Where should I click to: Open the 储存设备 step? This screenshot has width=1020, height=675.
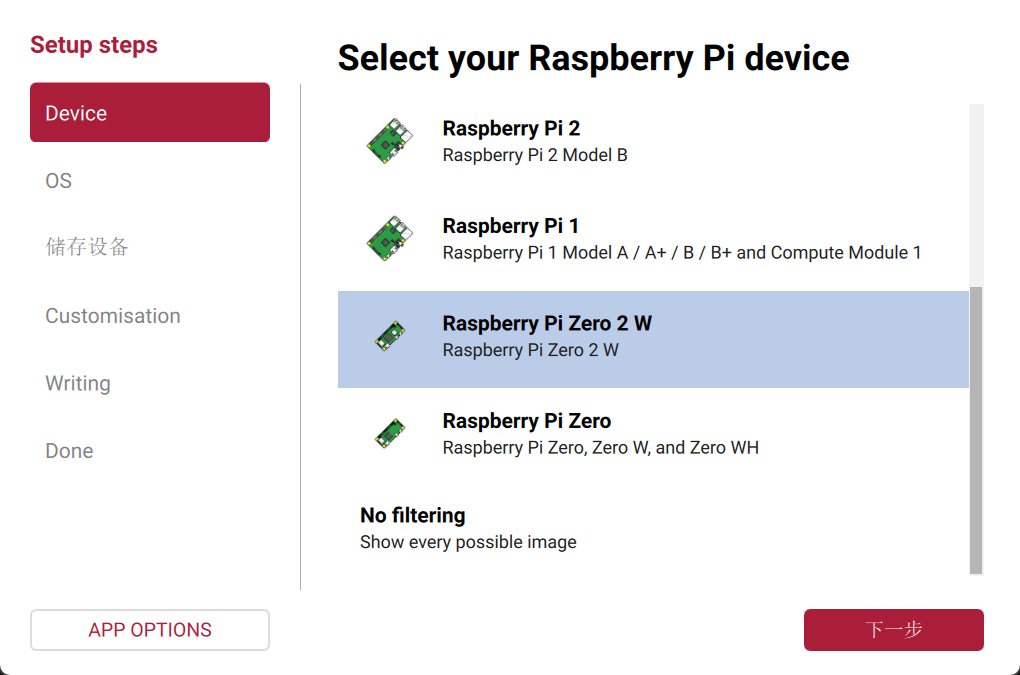[87, 247]
